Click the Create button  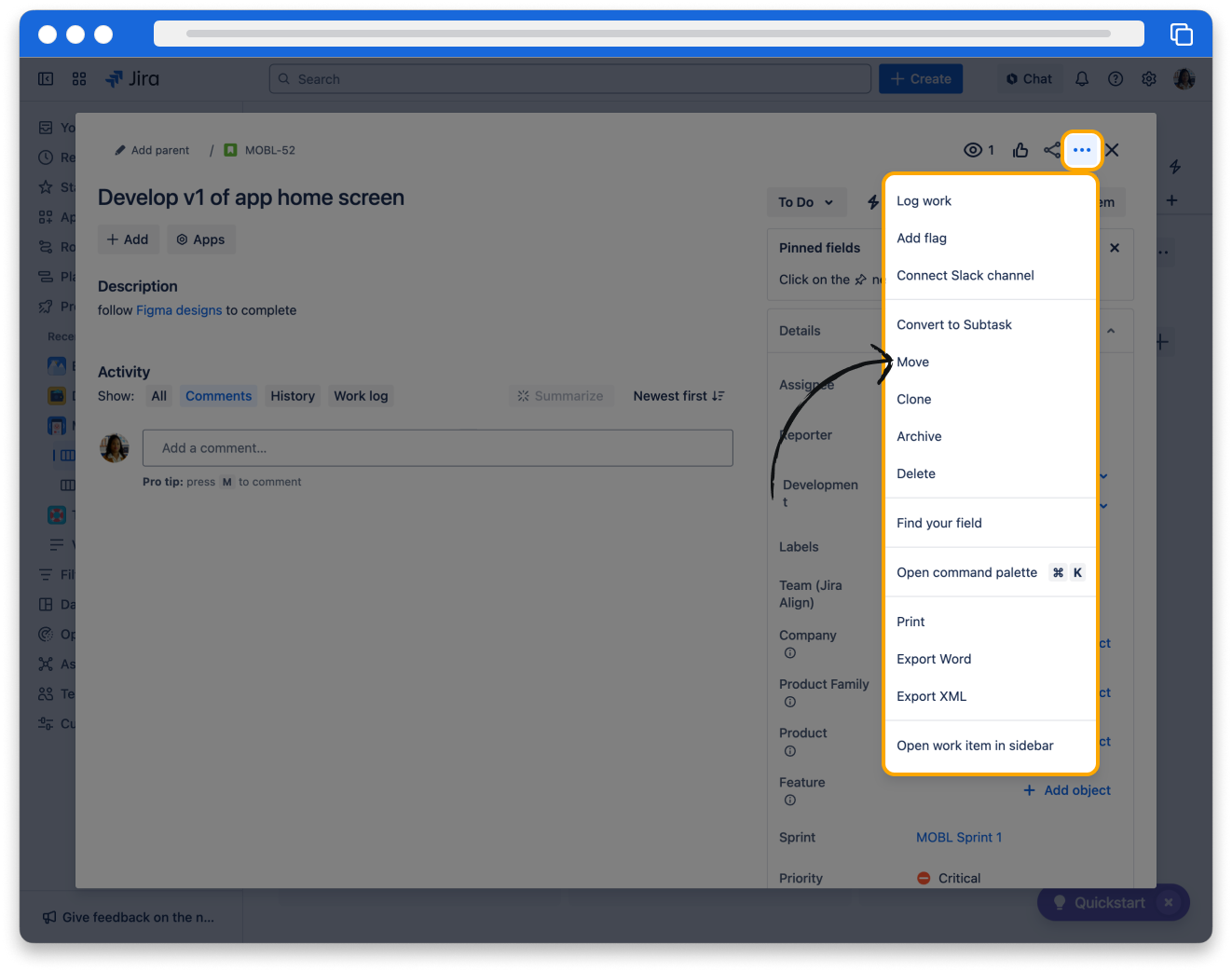point(921,79)
